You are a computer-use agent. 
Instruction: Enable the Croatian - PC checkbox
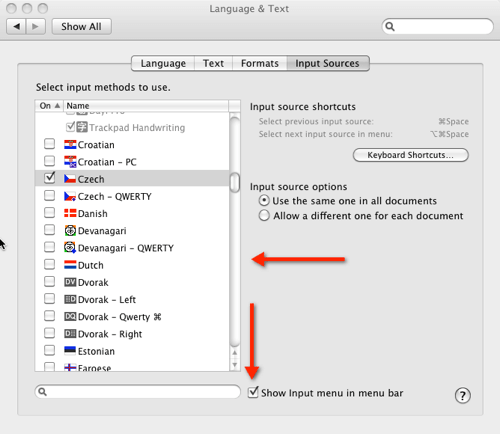(50, 161)
